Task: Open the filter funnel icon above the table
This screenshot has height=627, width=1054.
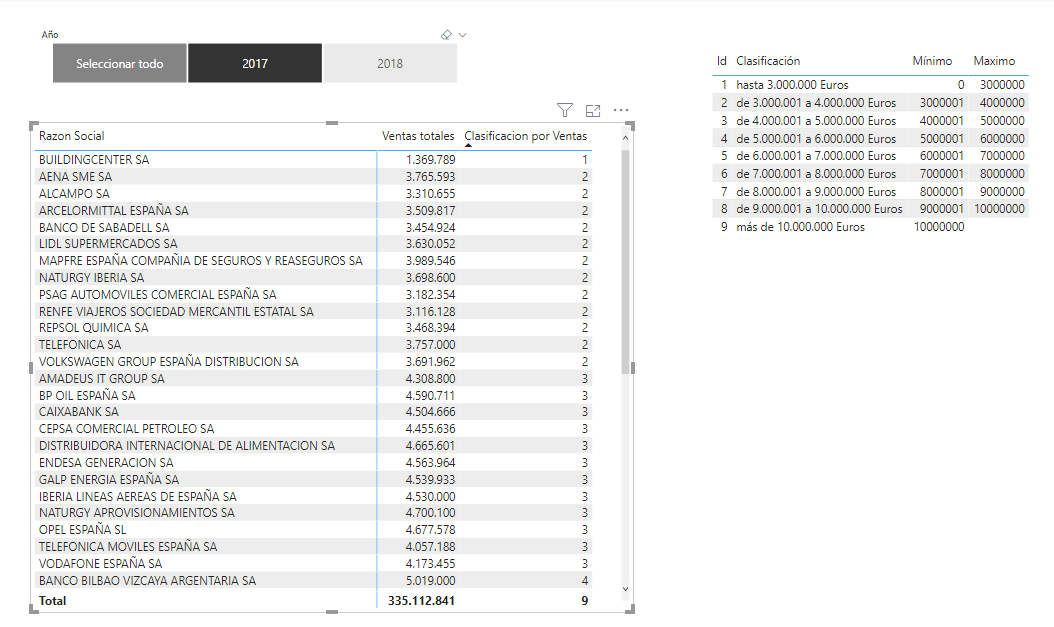Action: pos(565,111)
